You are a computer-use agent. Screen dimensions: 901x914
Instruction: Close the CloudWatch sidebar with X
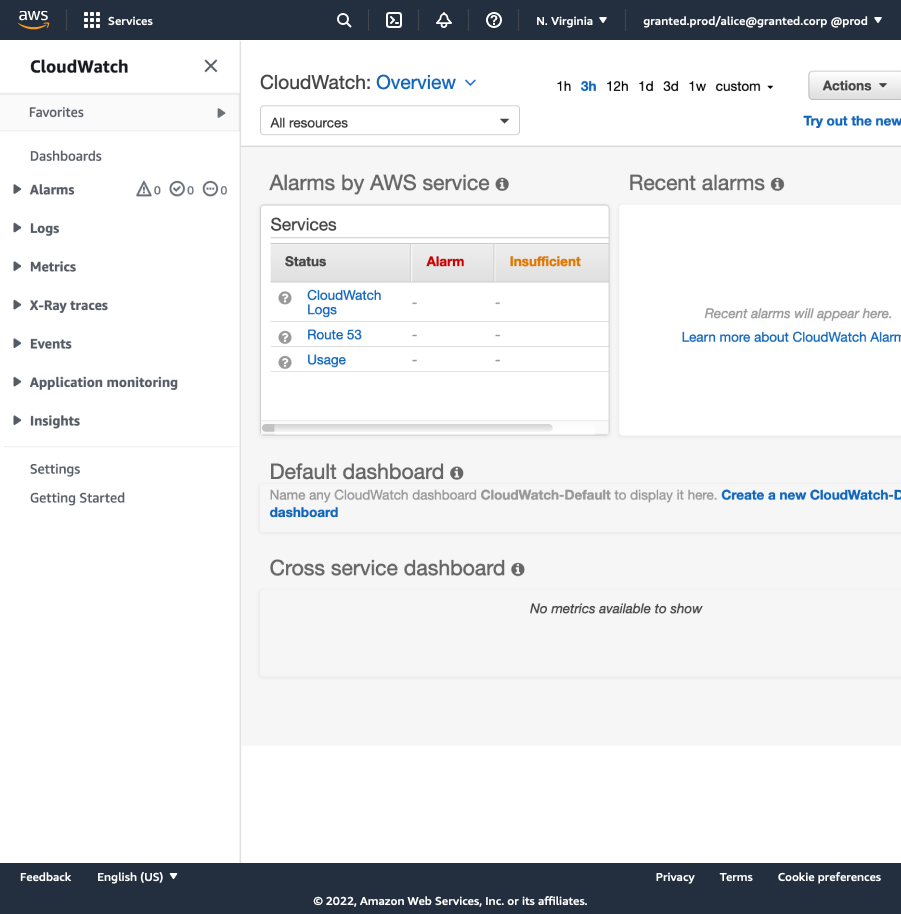[211, 66]
